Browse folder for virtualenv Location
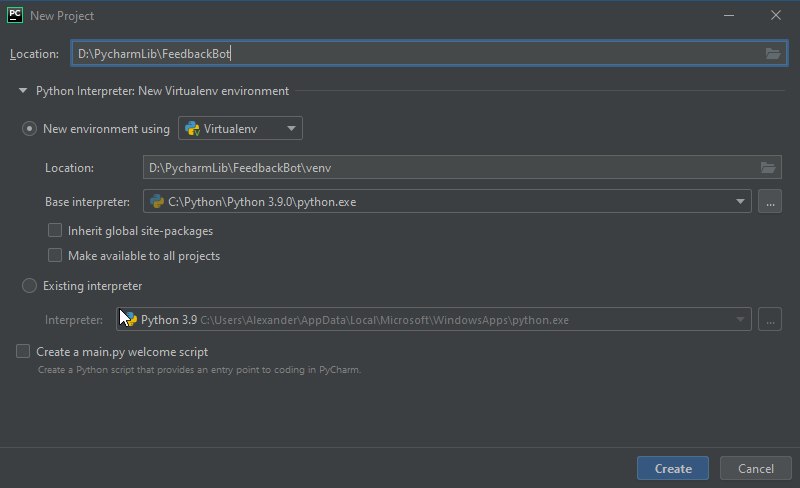The height and width of the screenshot is (488, 800). [768, 167]
